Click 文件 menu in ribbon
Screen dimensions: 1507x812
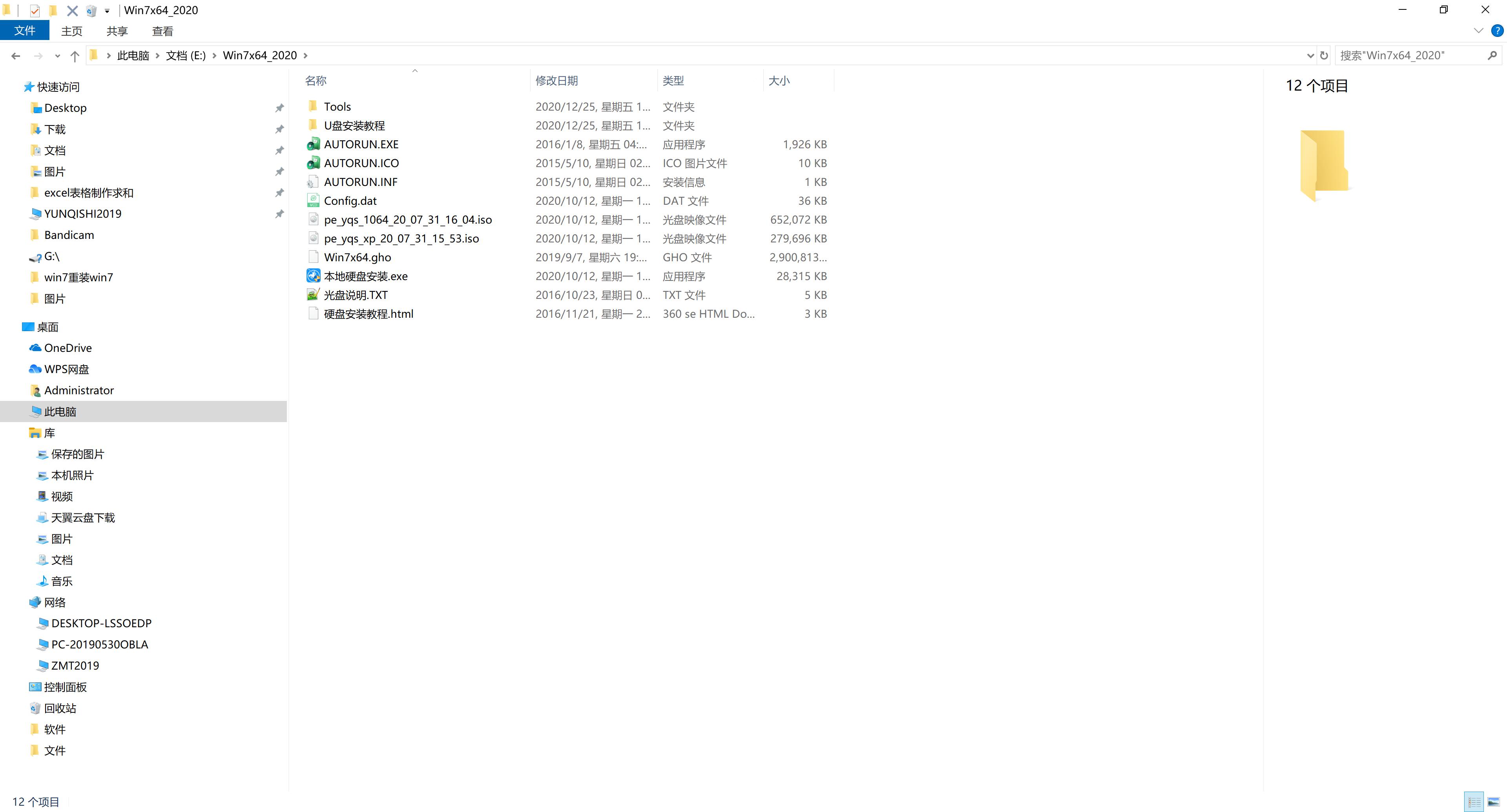click(24, 31)
